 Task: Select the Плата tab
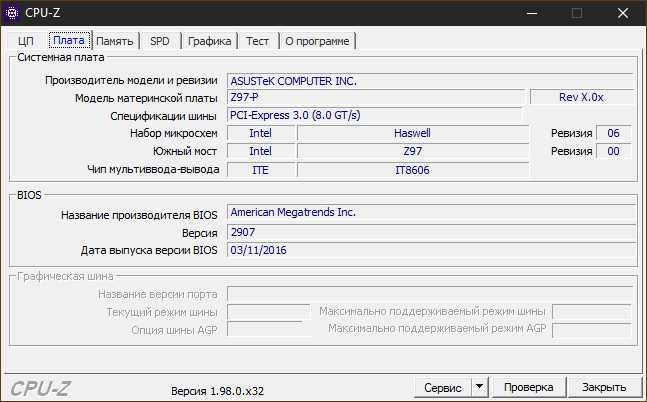[x=69, y=40]
